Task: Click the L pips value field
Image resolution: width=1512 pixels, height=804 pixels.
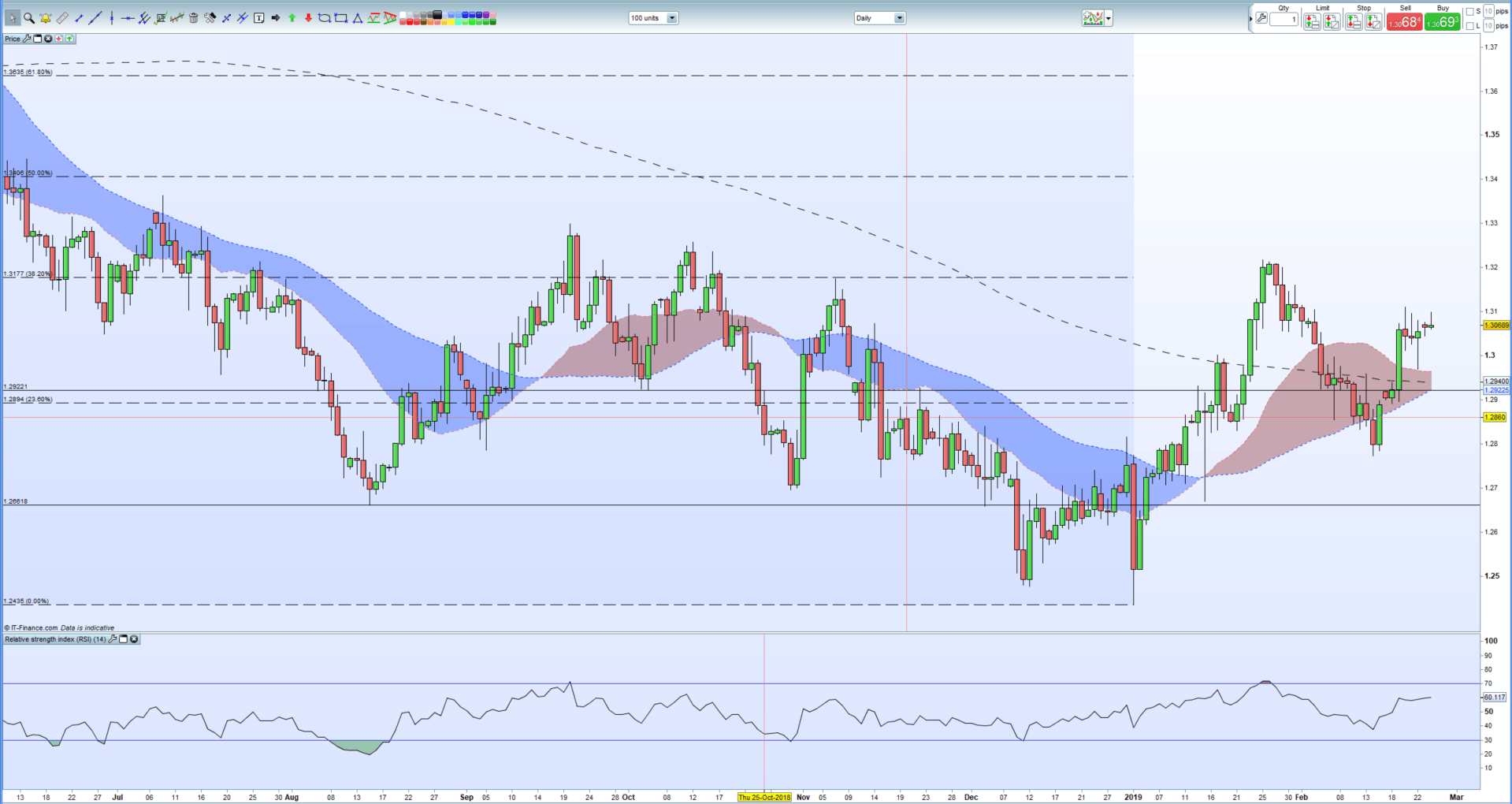Action: (x=1488, y=26)
